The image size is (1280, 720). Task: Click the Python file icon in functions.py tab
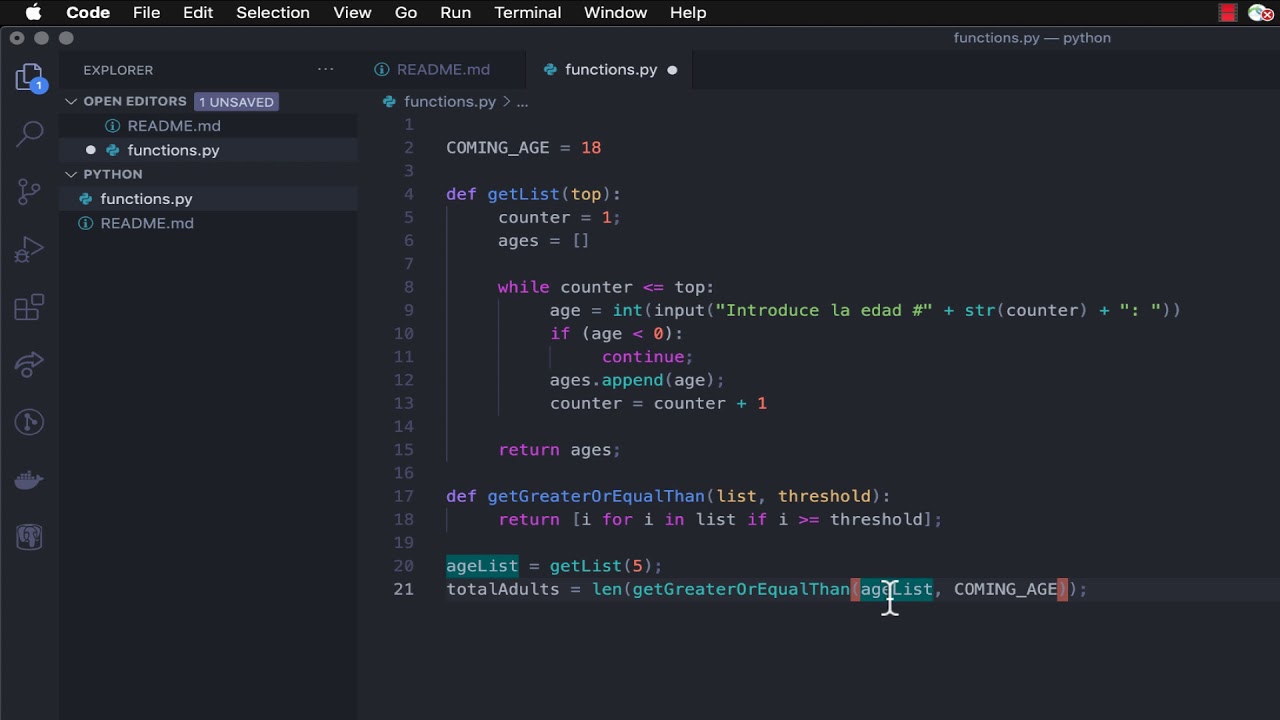[549, 69]
